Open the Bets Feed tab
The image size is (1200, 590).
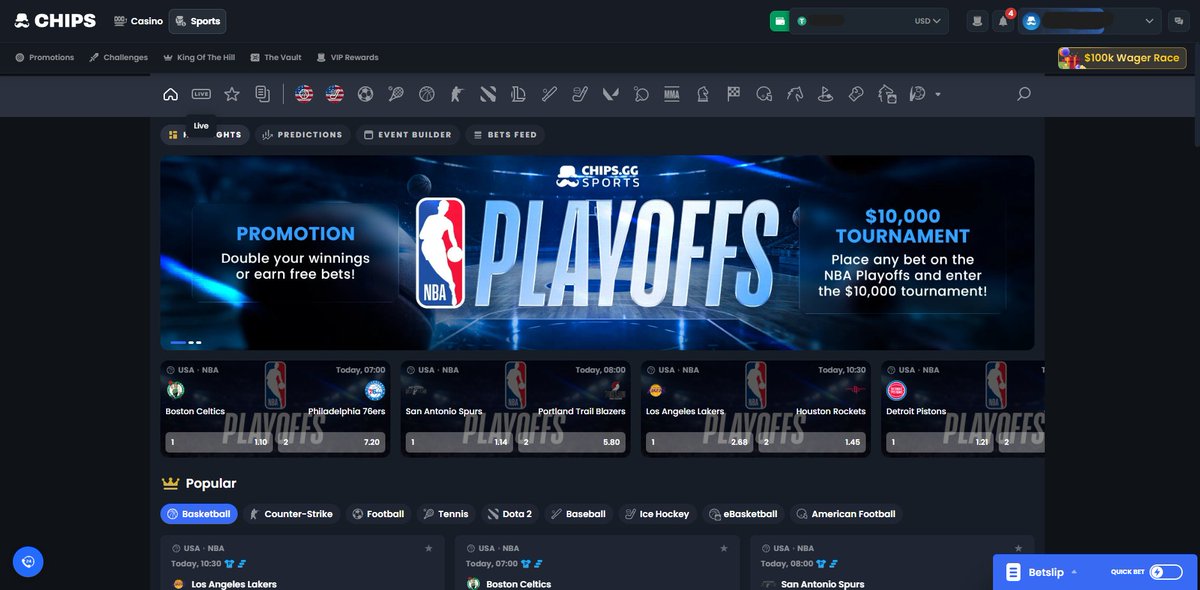pos(505,134)
